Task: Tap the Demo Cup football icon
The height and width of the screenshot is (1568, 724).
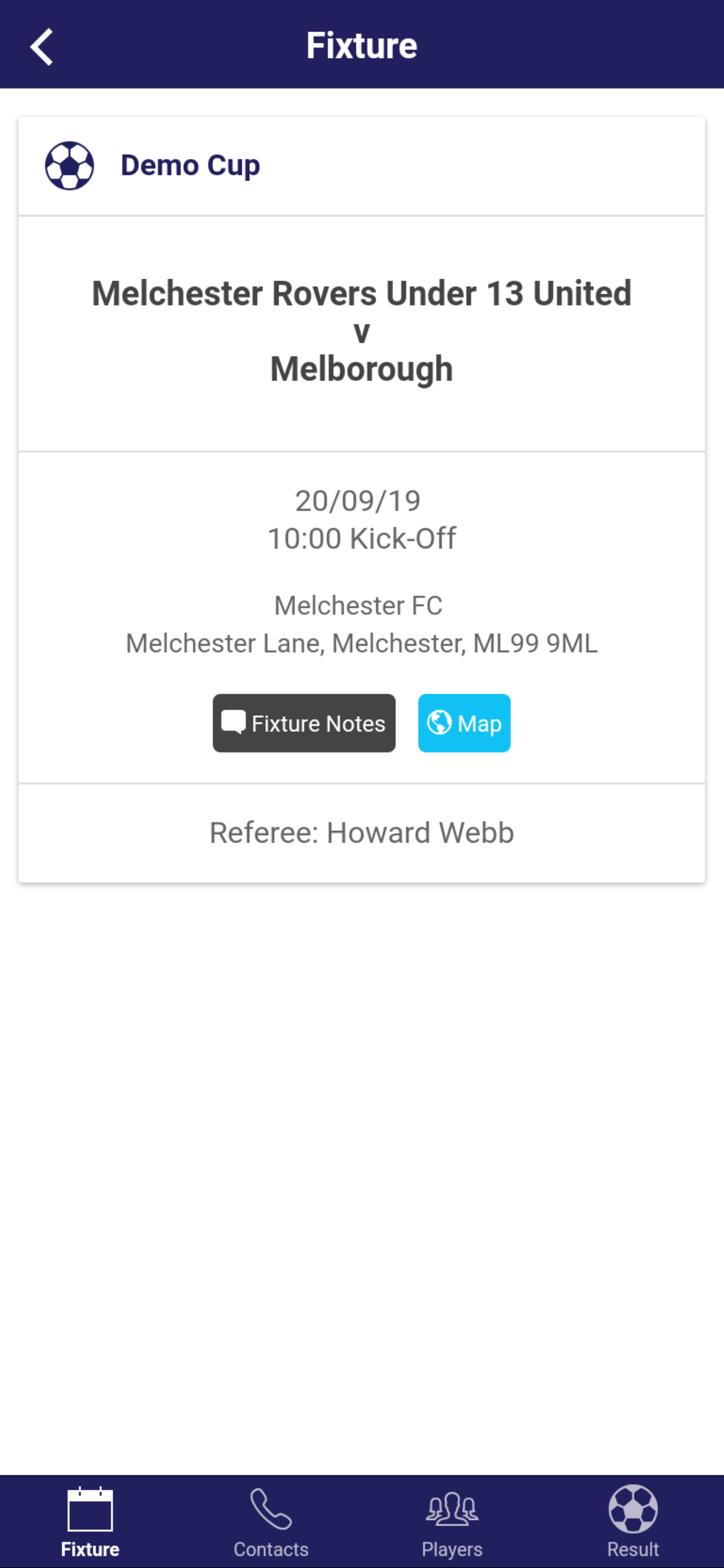Action: 69,166
